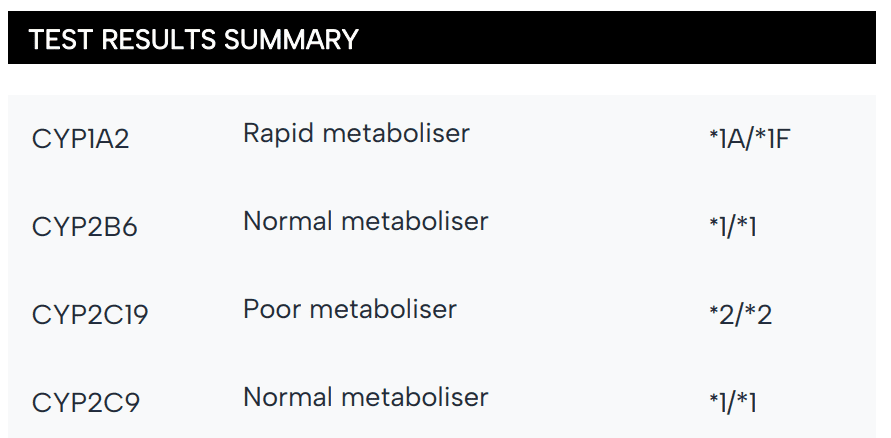Click the word metaboliser in CYP2B6 row
The width and height of the screenshot is (891, 438).
414,221
